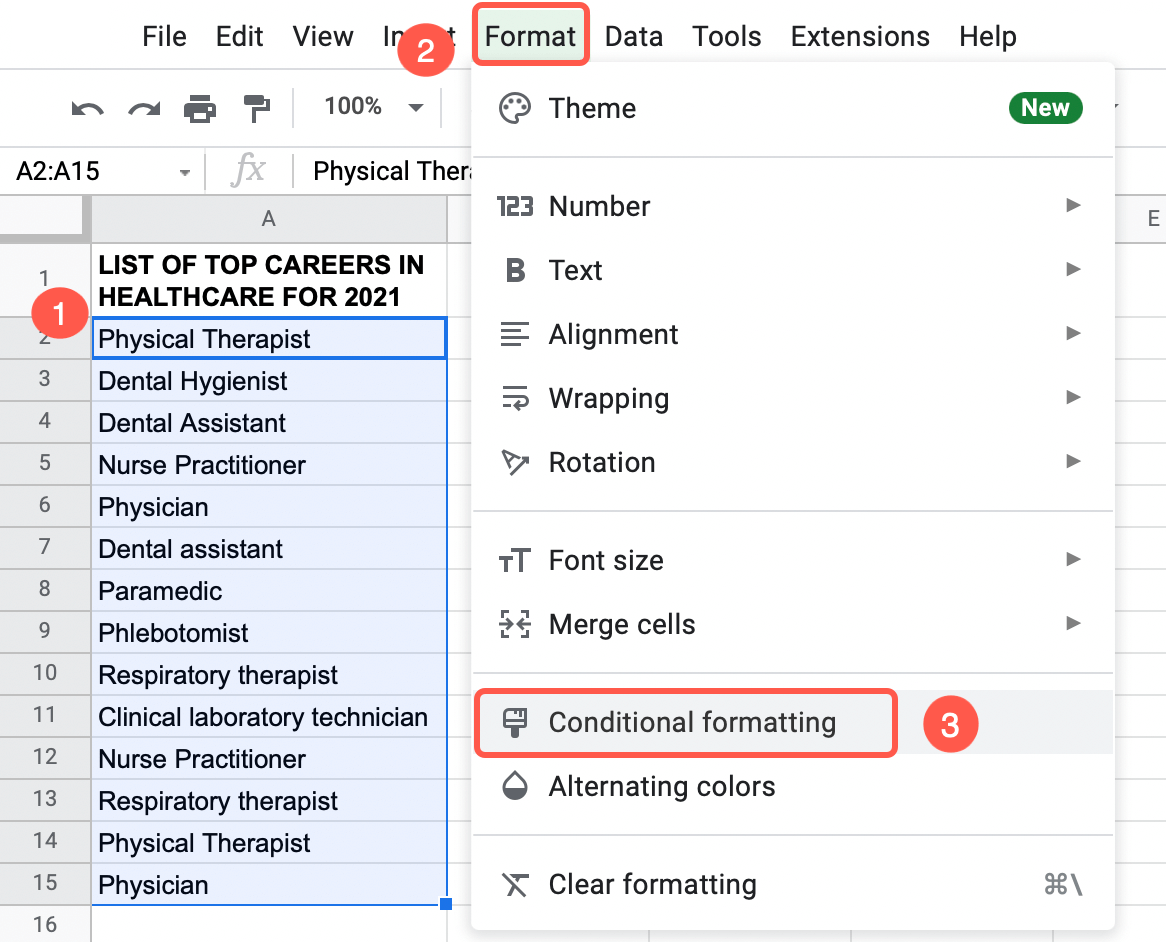Click the Theme palette icon
This screenshot has width=1168, height=942.
[515, 108]
